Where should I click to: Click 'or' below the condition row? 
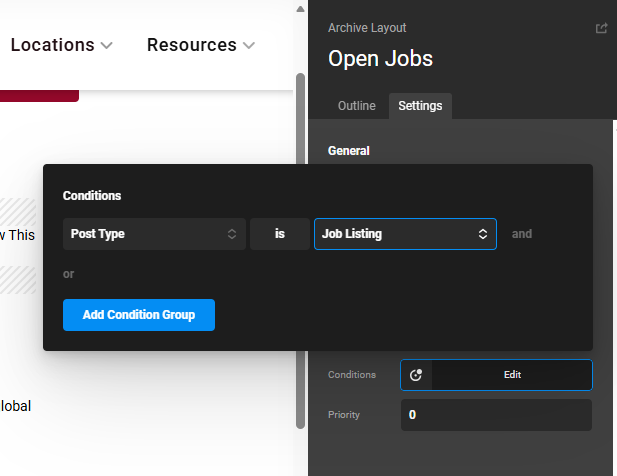click(68, 274)
